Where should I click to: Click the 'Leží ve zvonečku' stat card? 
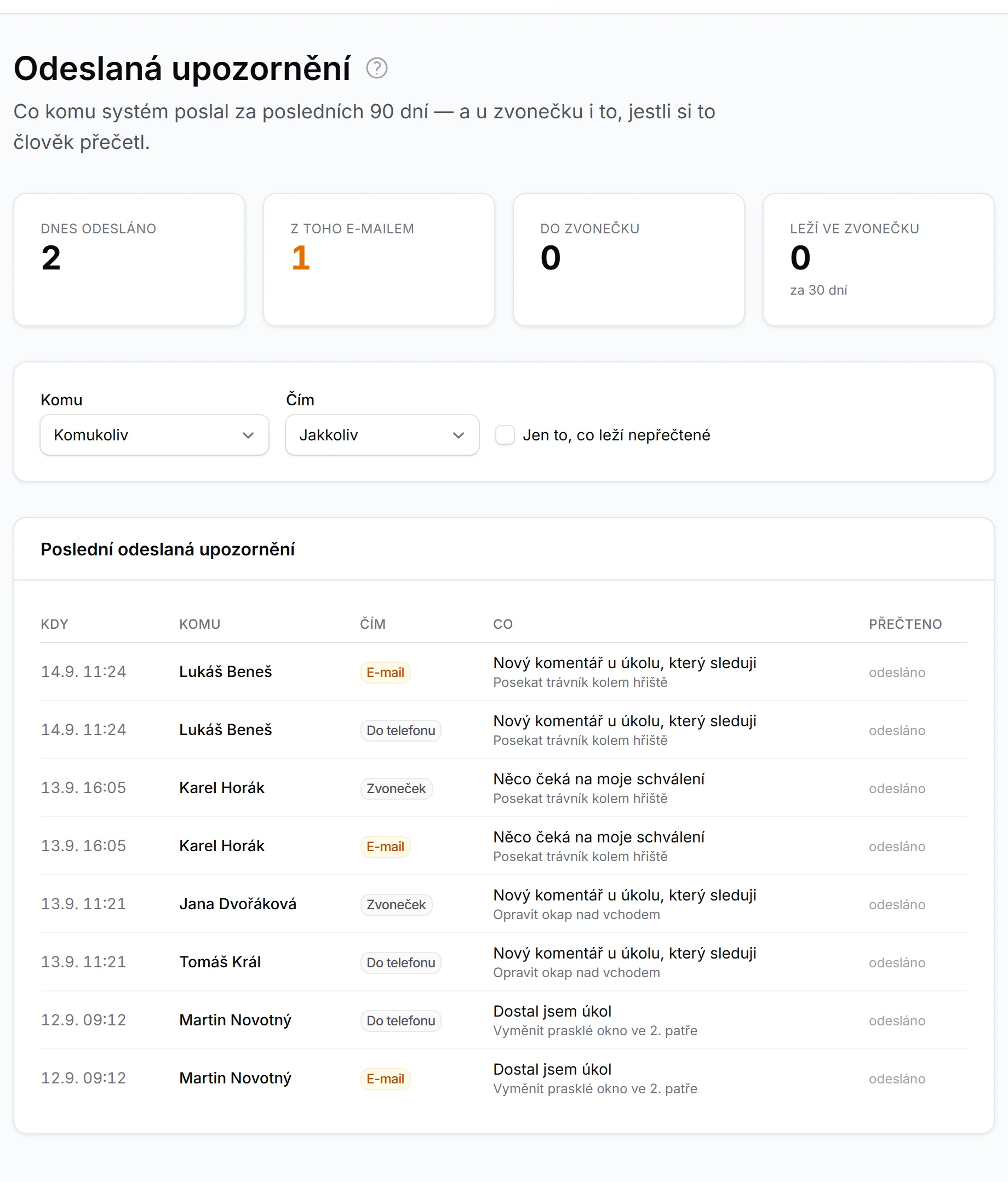[879, 260]
